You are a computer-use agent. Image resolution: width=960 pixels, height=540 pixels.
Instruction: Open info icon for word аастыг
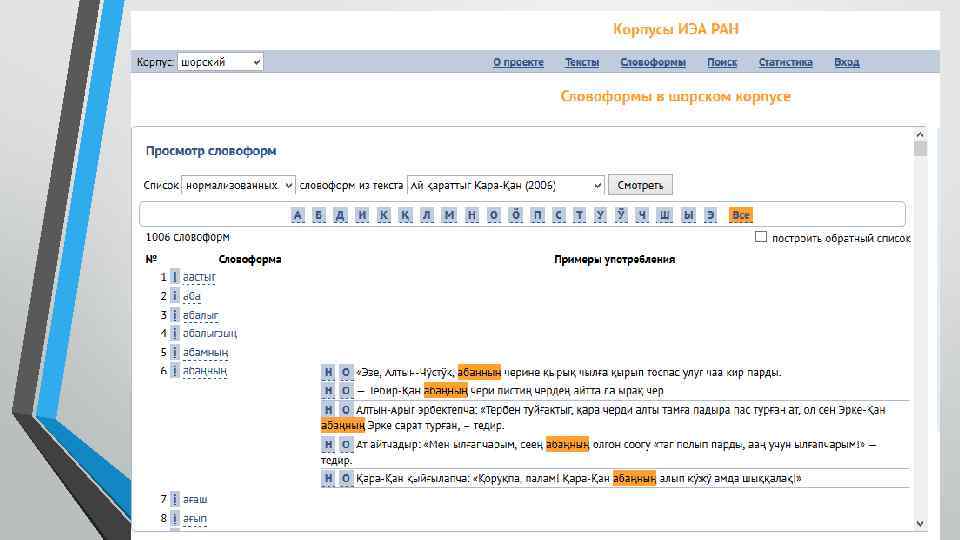pyautogui.click(x=174, y=277)
